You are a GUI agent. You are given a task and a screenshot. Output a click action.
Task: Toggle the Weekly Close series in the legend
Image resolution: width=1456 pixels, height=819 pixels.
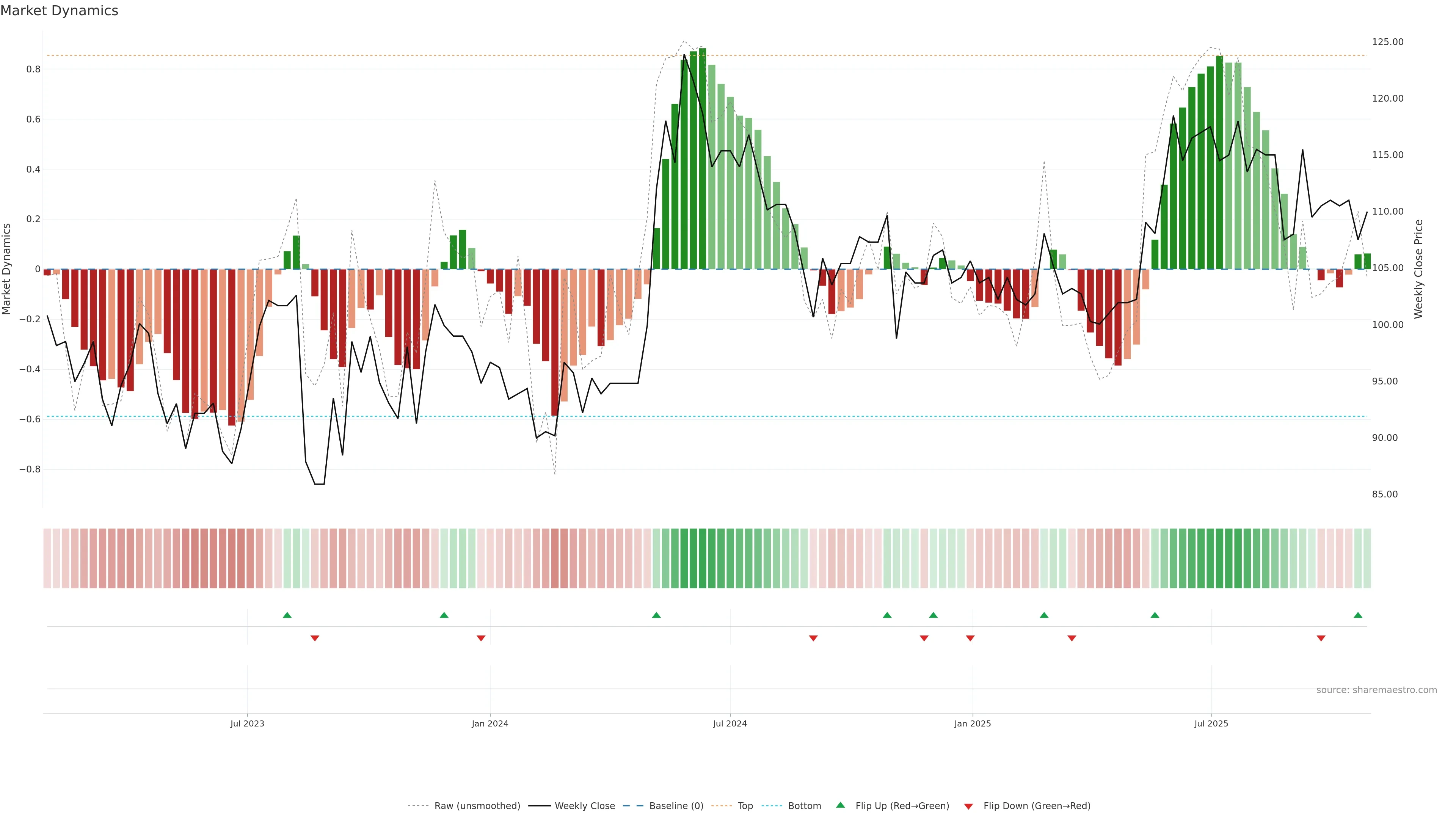click(x=584, y=805)
